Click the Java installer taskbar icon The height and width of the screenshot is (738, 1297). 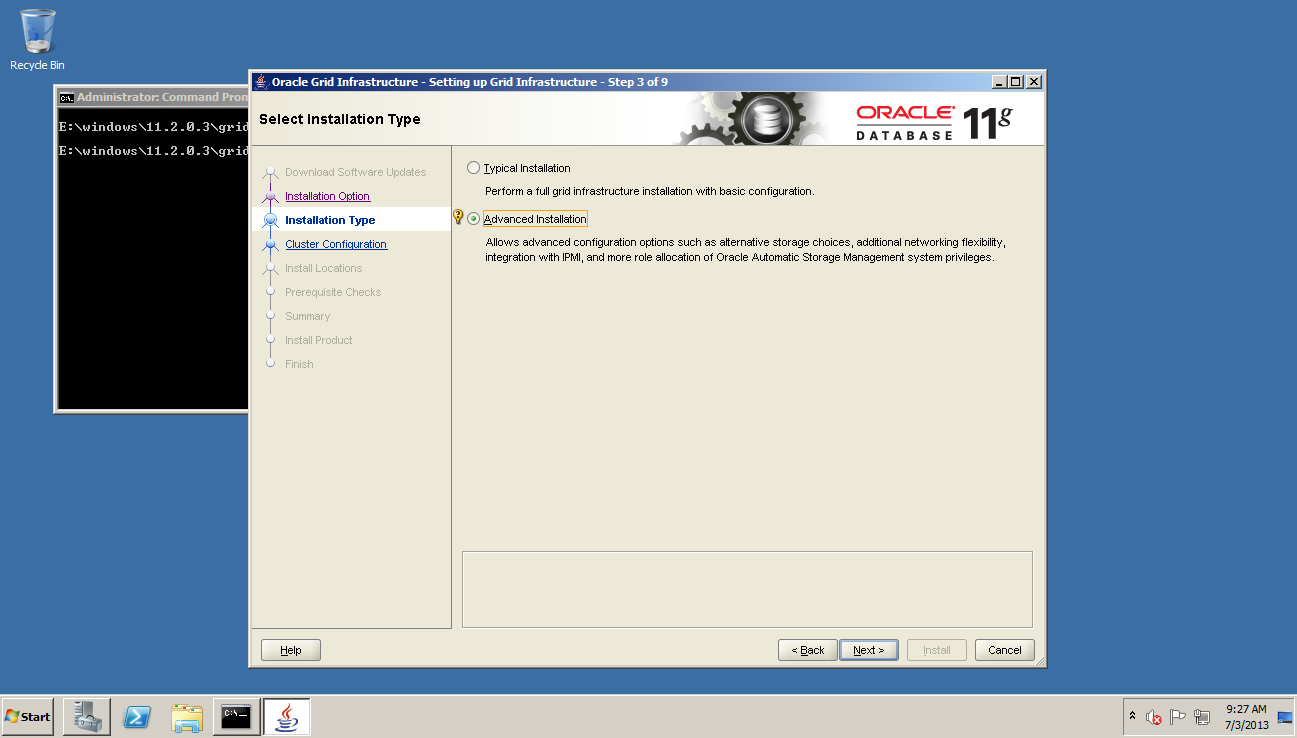coord(286,717)
